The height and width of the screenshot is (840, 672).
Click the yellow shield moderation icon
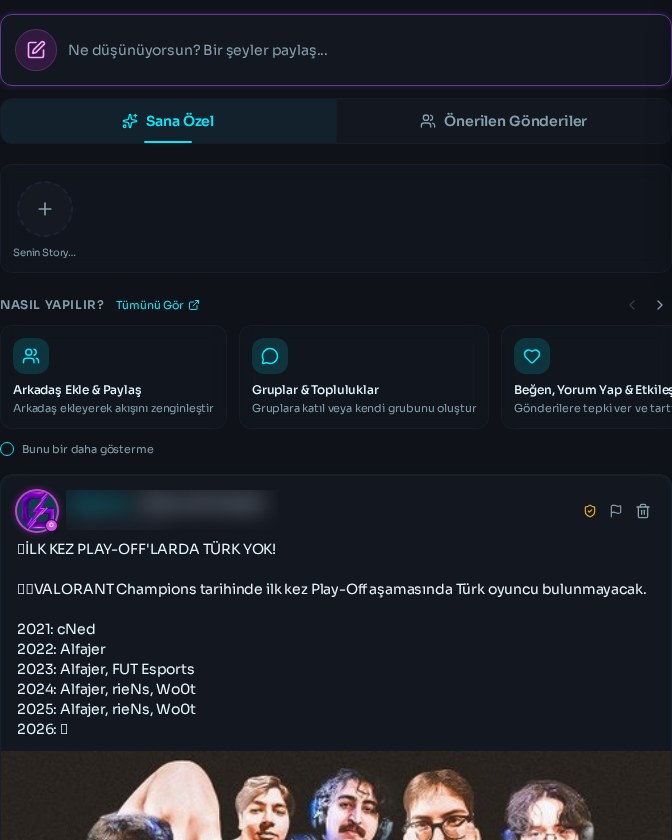[589, 511]
